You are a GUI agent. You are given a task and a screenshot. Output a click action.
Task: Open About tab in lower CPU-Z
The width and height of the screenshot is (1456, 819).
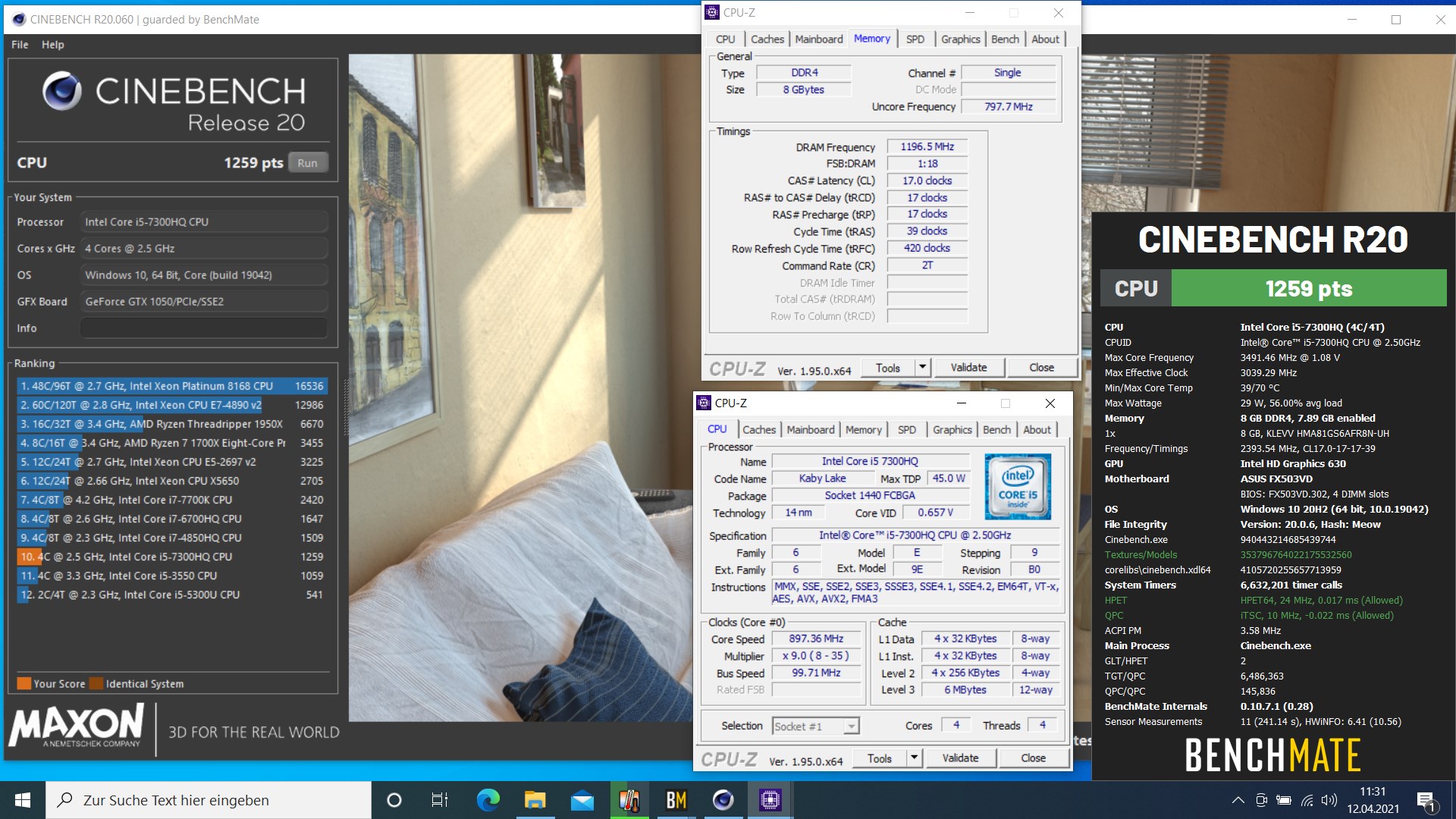click(x=1037, y=429)
